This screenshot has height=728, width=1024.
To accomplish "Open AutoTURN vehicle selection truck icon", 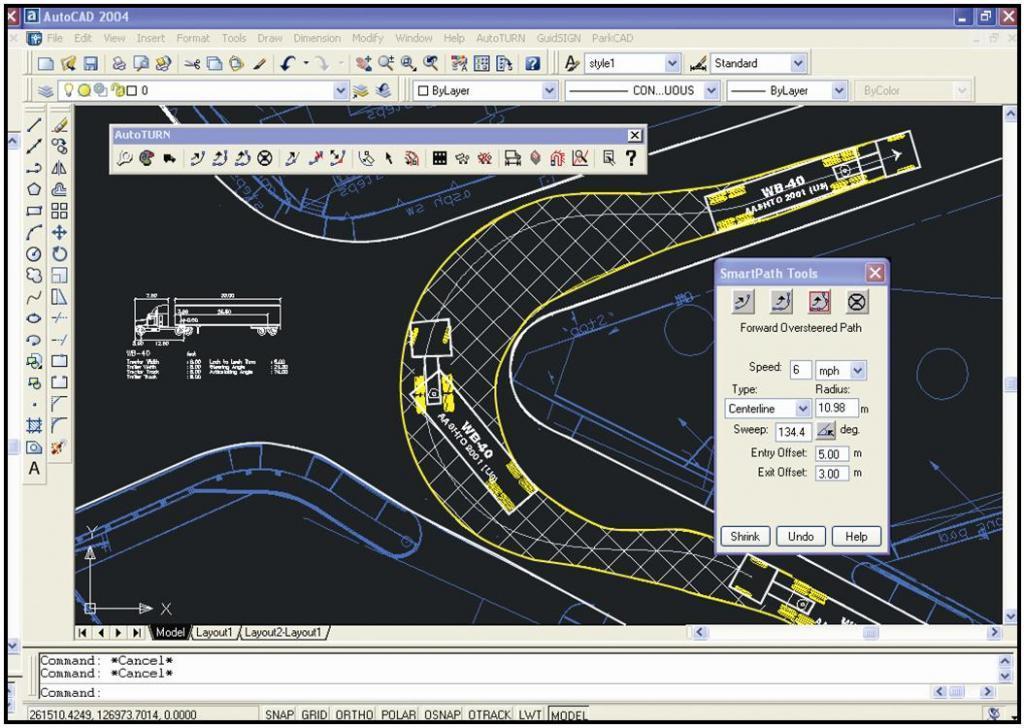I will (x=168, y=157).
